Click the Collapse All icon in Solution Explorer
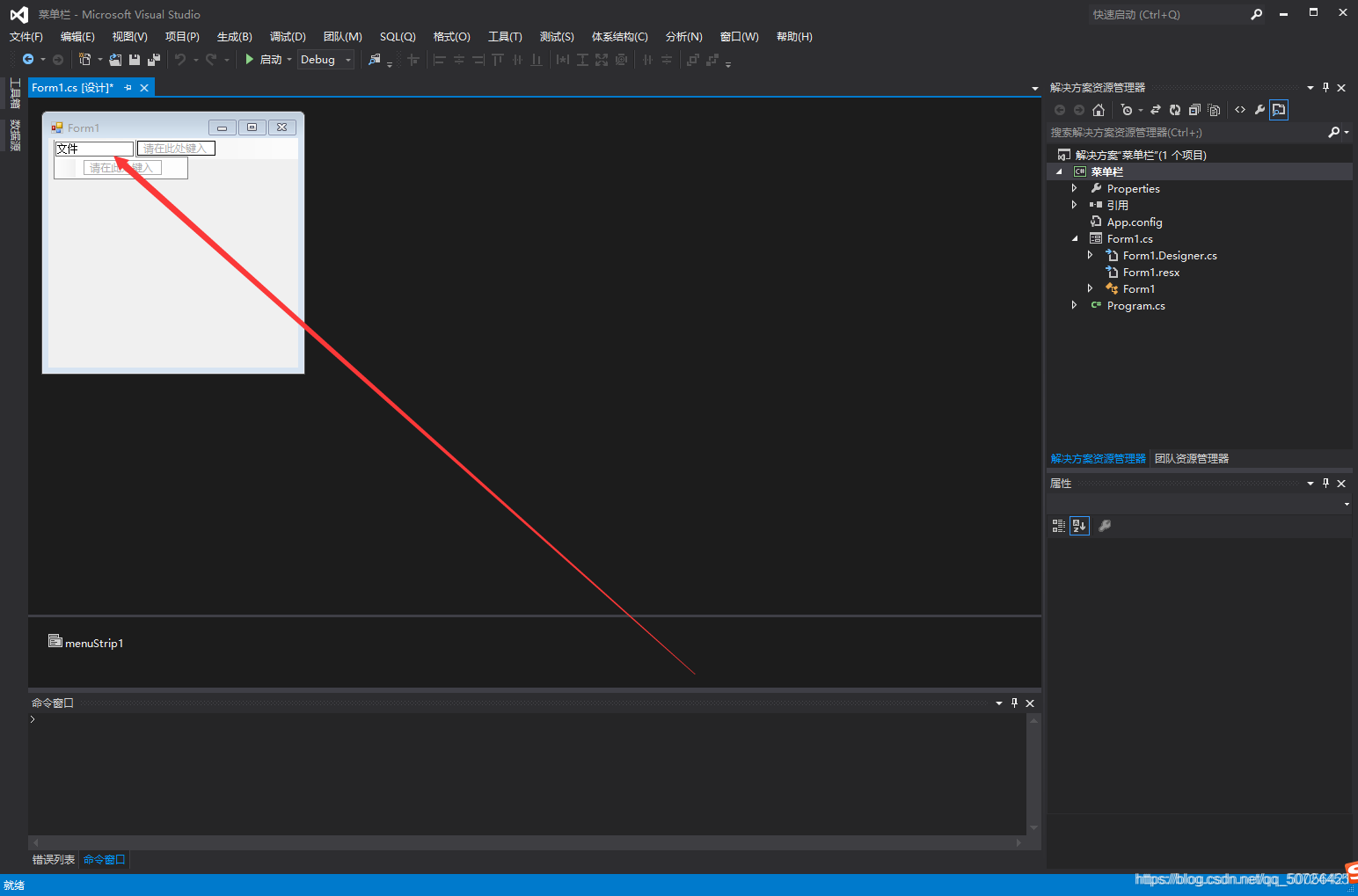This screenshot has height=896, width=1358. 1194,110
